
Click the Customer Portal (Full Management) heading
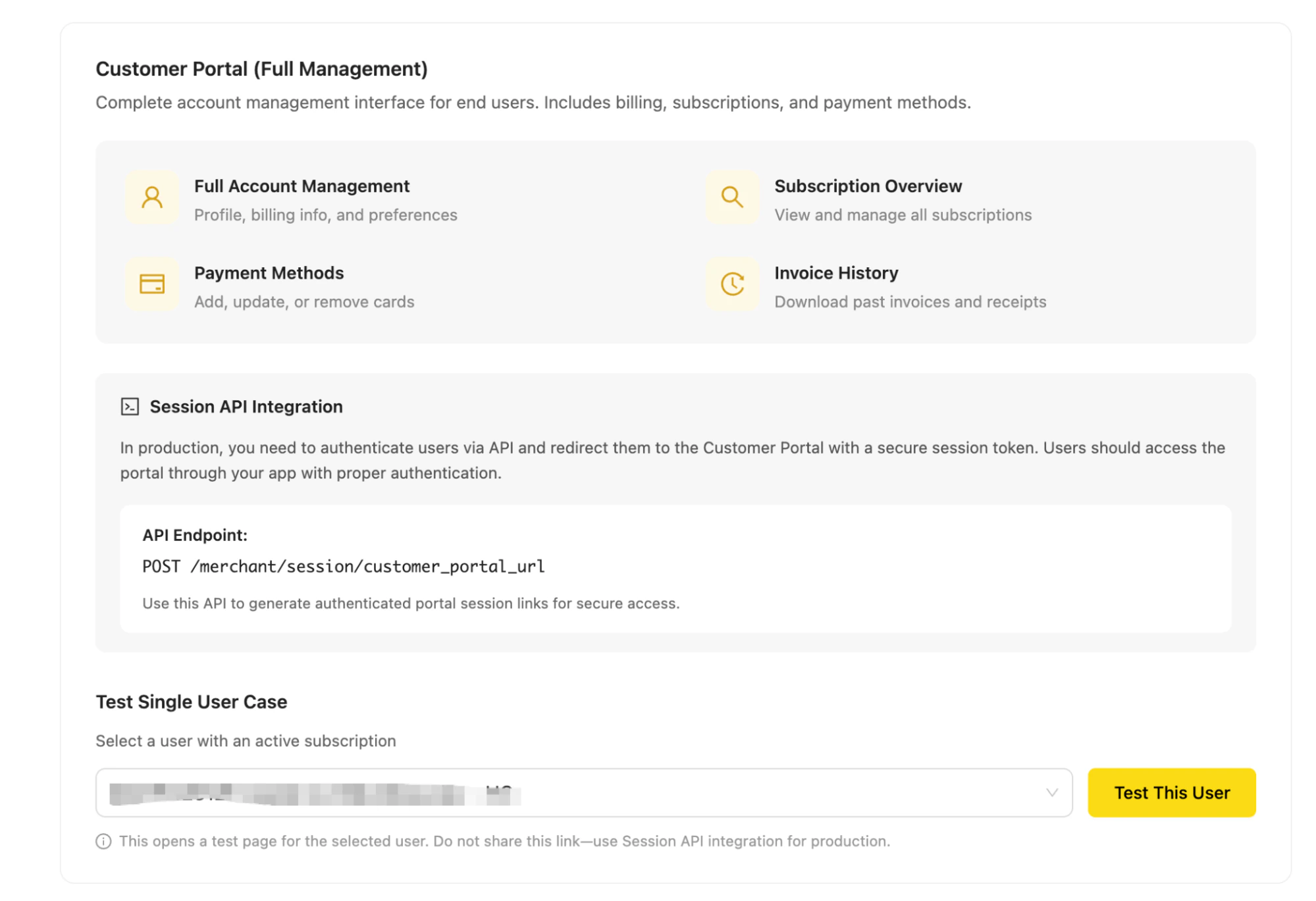click(261, 68)
